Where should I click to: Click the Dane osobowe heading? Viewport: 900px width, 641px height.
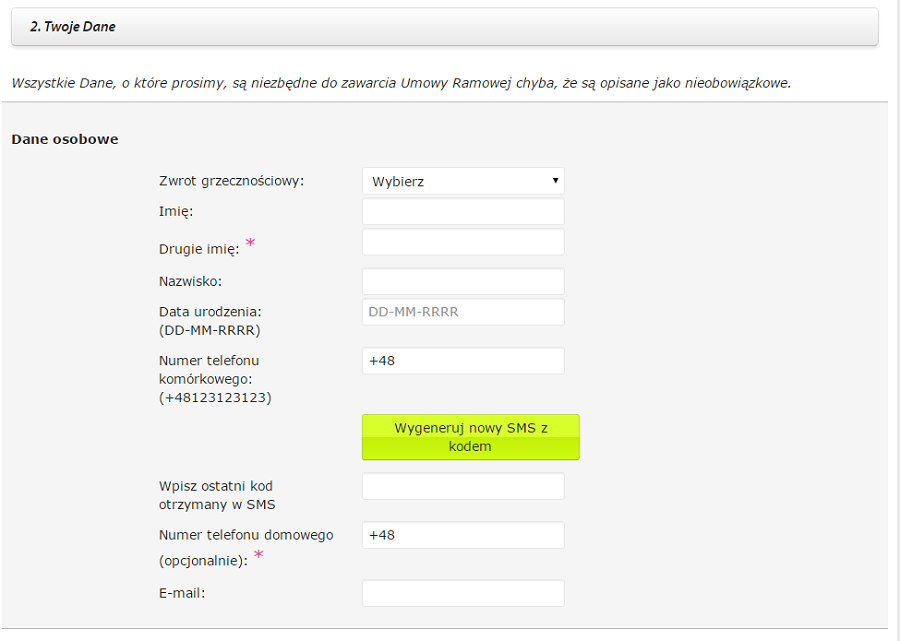(x=65, y=139)
